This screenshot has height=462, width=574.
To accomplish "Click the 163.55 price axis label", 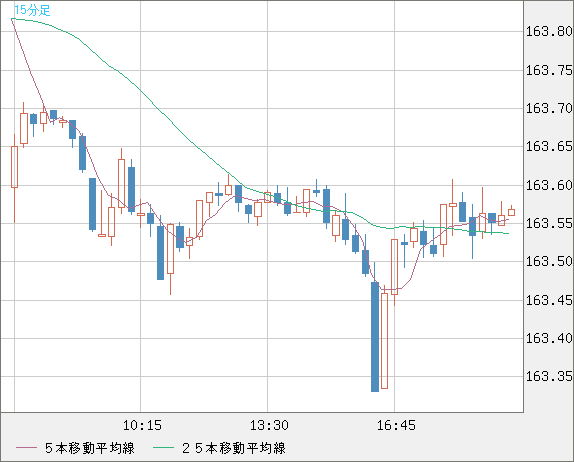I will pos(549,223).
